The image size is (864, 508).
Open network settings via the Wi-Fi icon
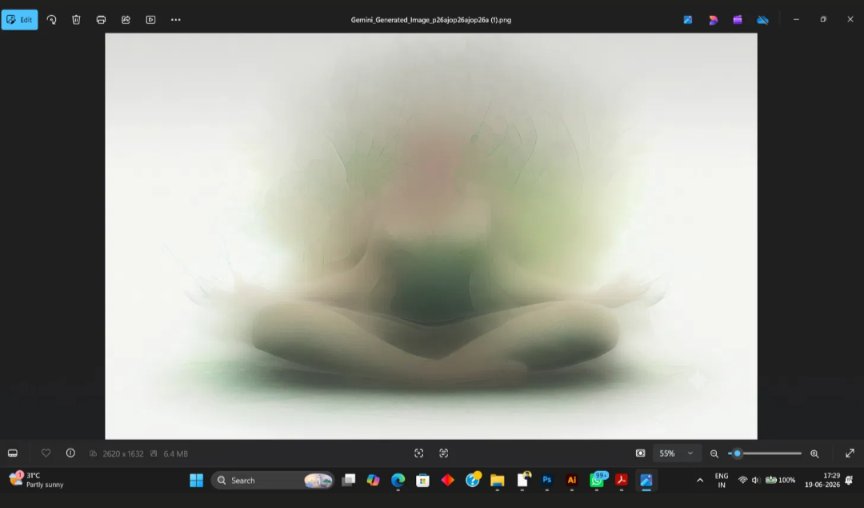pyautogui.click(x=743, y=480)
